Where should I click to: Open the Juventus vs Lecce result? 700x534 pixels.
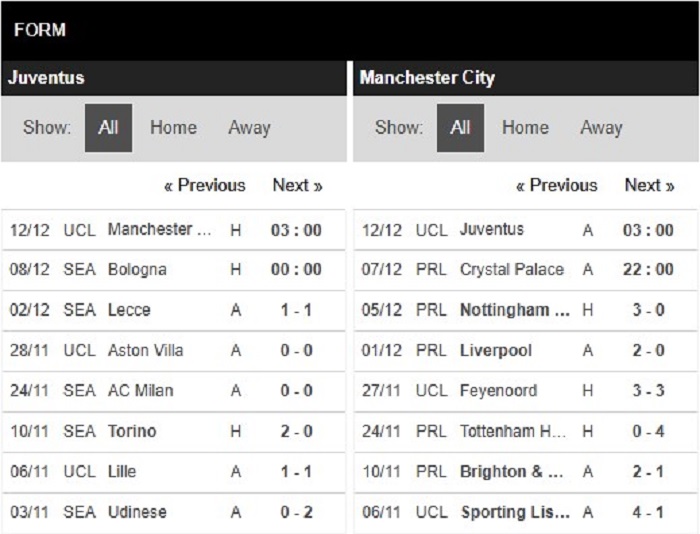[x=173, y=310]
